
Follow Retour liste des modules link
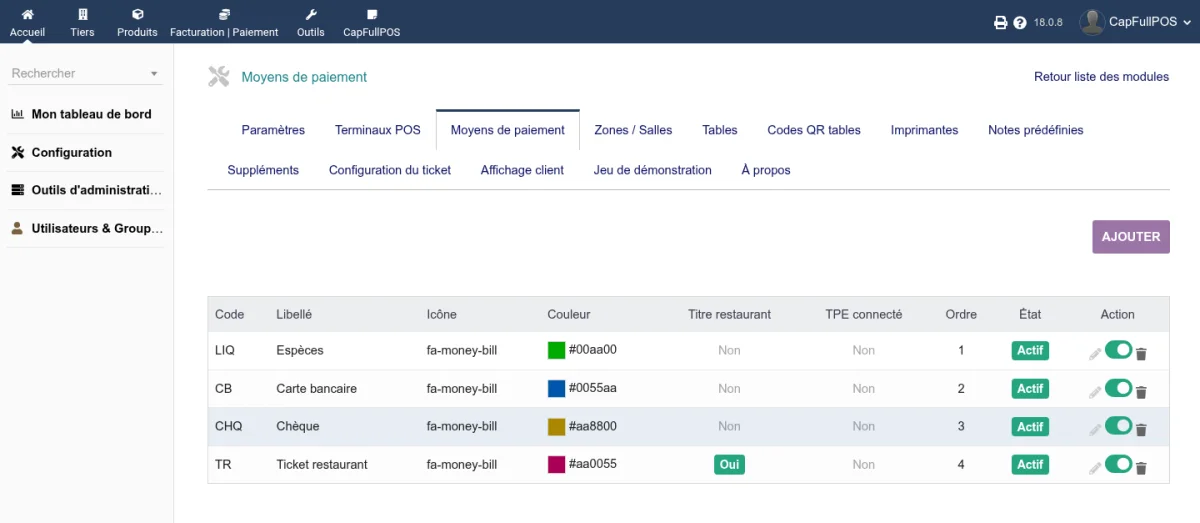point(1101,77)
